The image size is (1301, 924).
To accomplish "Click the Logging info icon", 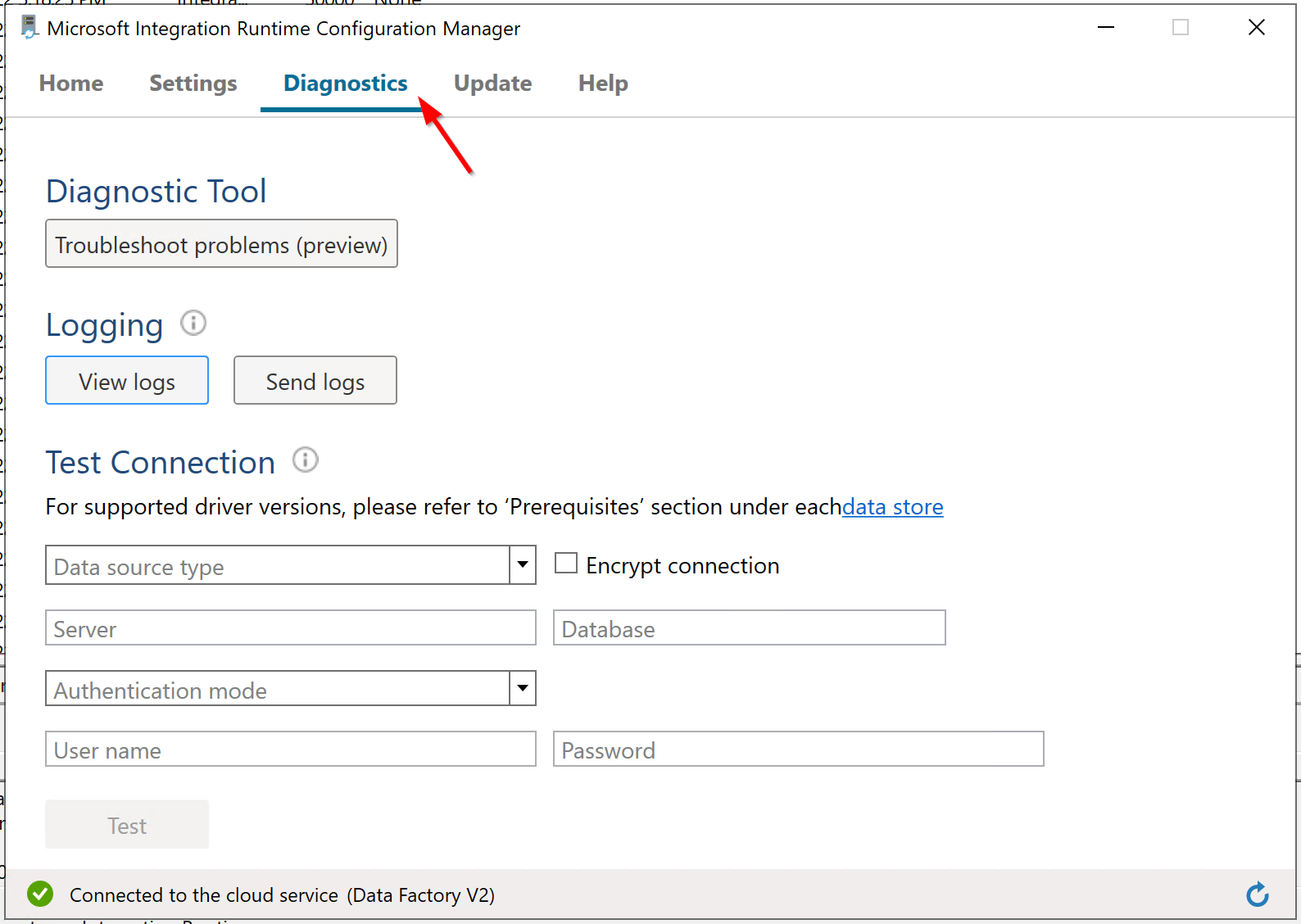I will coord(193,323).
